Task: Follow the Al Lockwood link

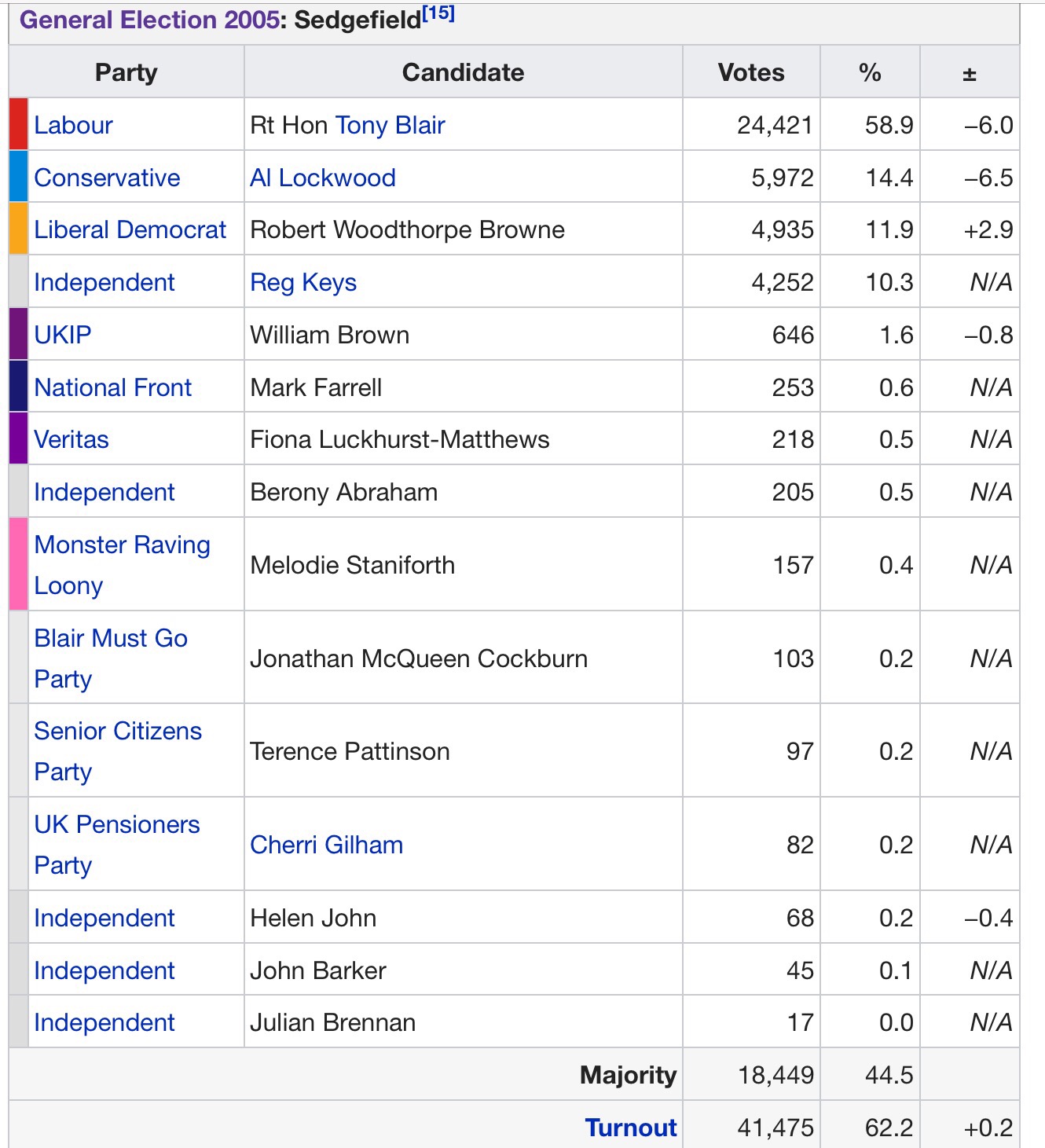Action: pos(322,178)
